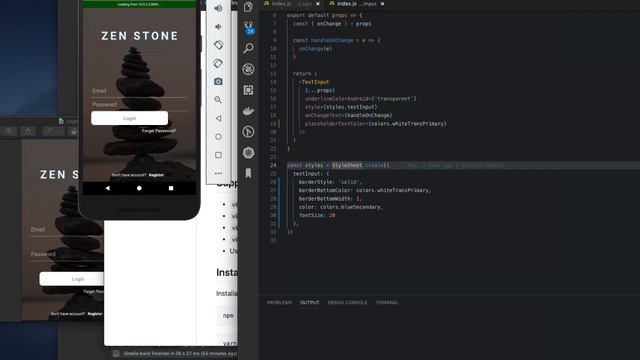Open VS Code Explorer files icon
This screenshot has height=360, width=640.
(x=248, y=7)
